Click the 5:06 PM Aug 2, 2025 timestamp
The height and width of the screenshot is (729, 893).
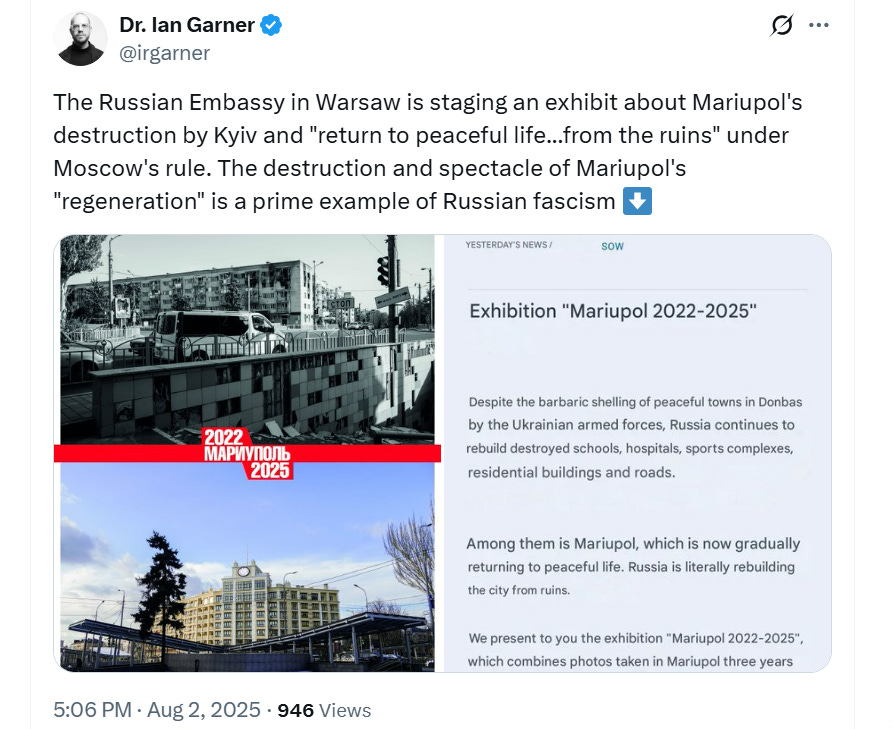(x=157, y=710)
